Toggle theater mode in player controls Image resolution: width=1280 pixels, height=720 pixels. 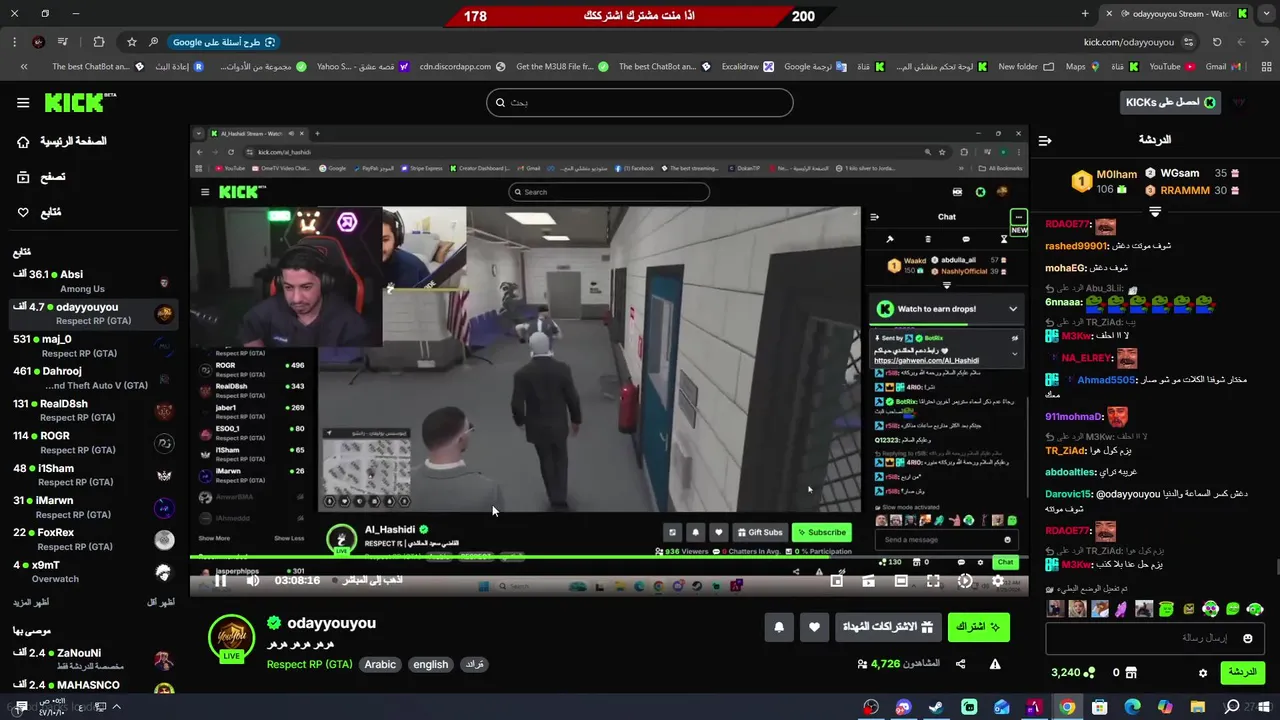pos(901,581)
